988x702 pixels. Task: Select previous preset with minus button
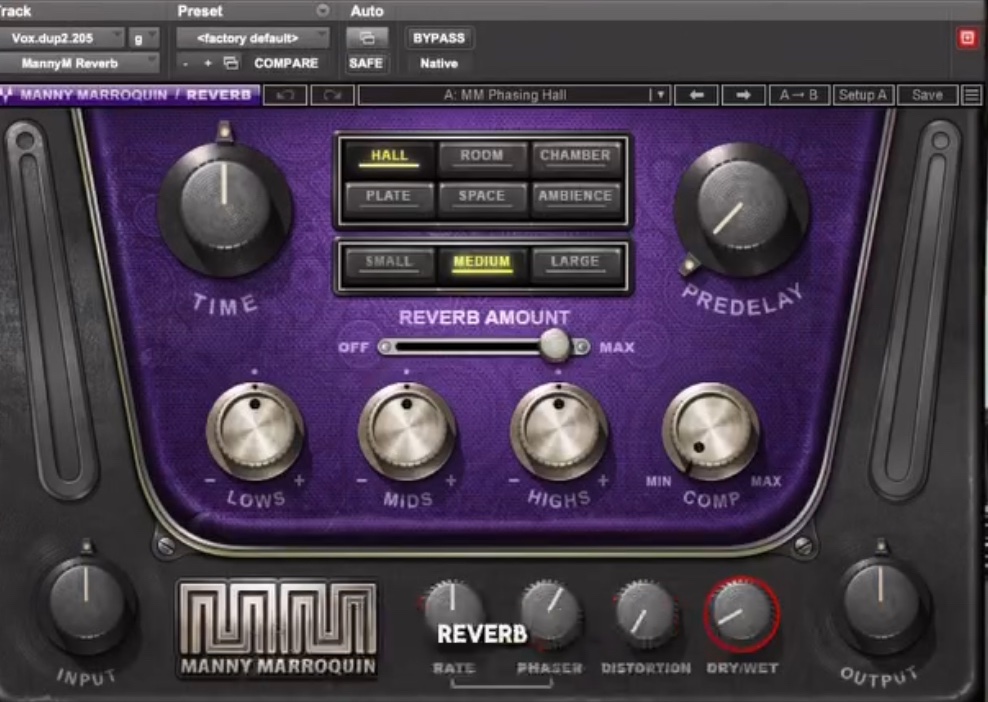click(185, 63)
